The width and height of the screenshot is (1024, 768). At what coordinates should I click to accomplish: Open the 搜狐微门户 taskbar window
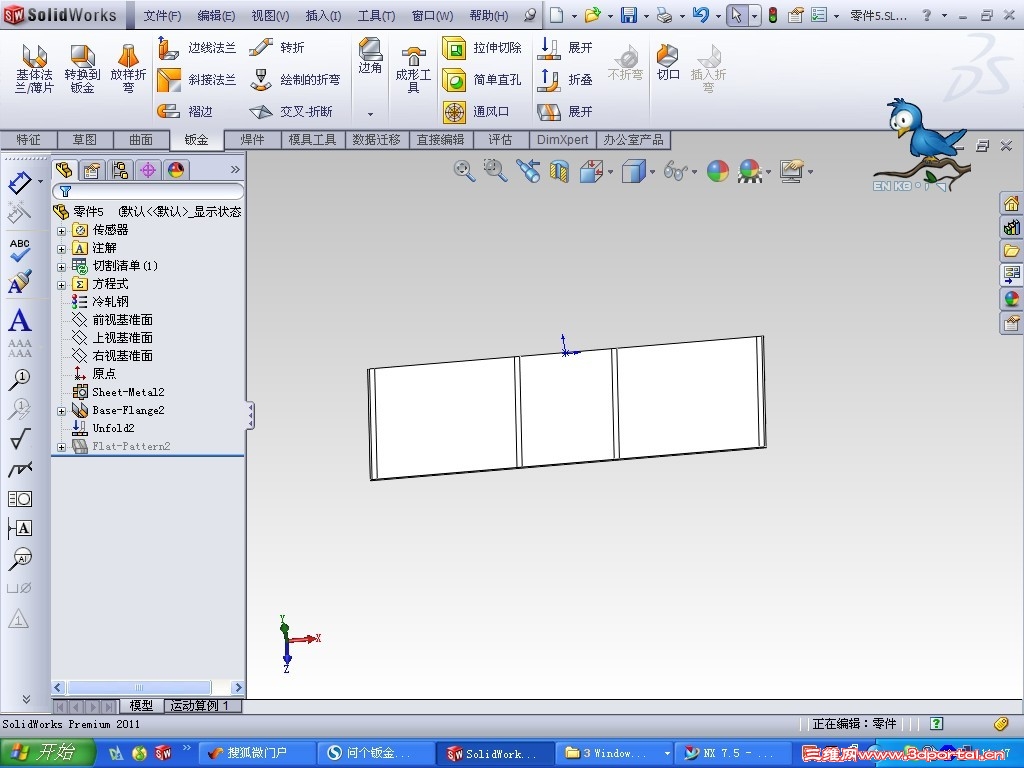pos(256,753)
